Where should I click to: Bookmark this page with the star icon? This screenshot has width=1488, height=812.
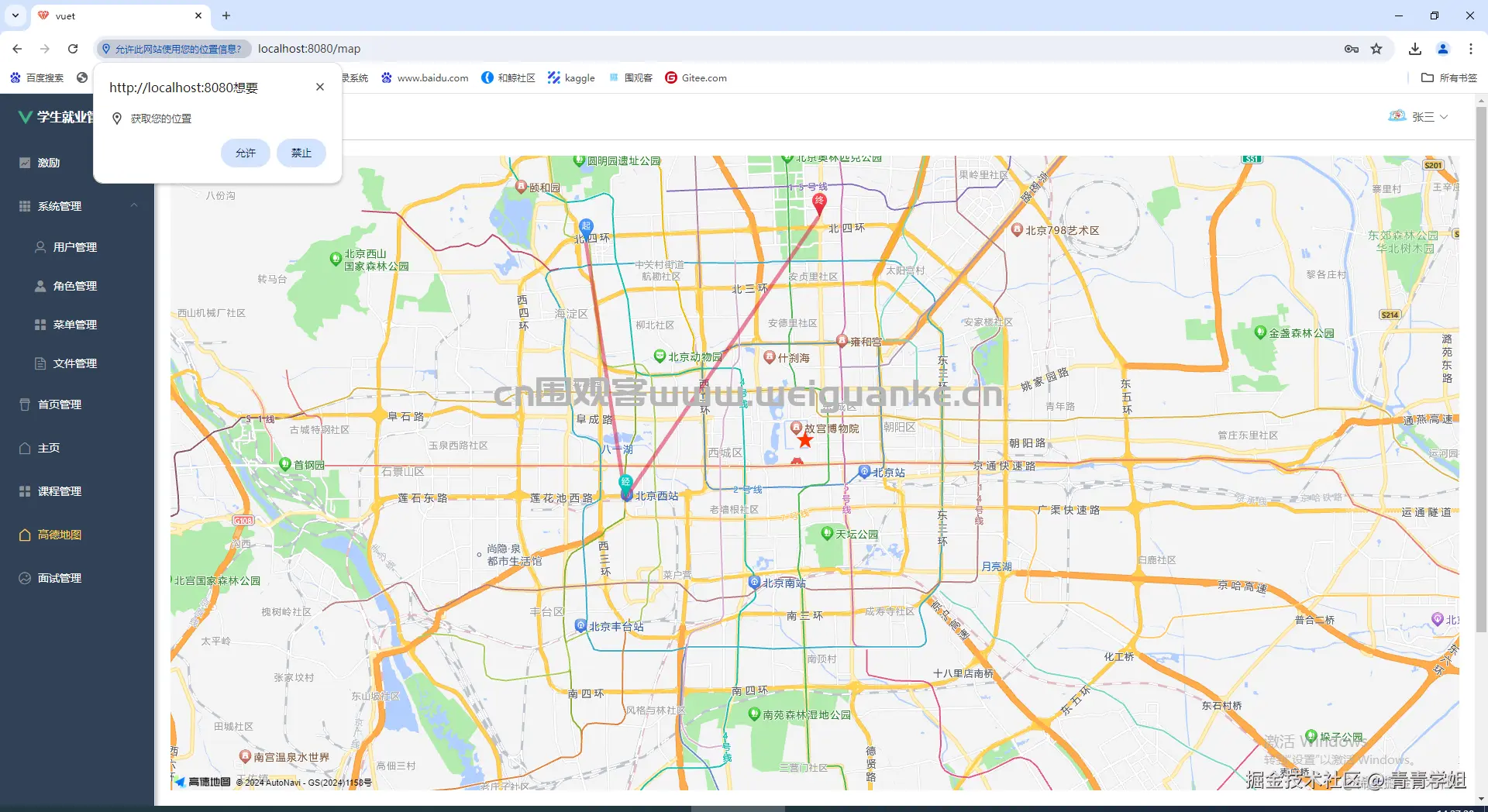click(1376, 49)
